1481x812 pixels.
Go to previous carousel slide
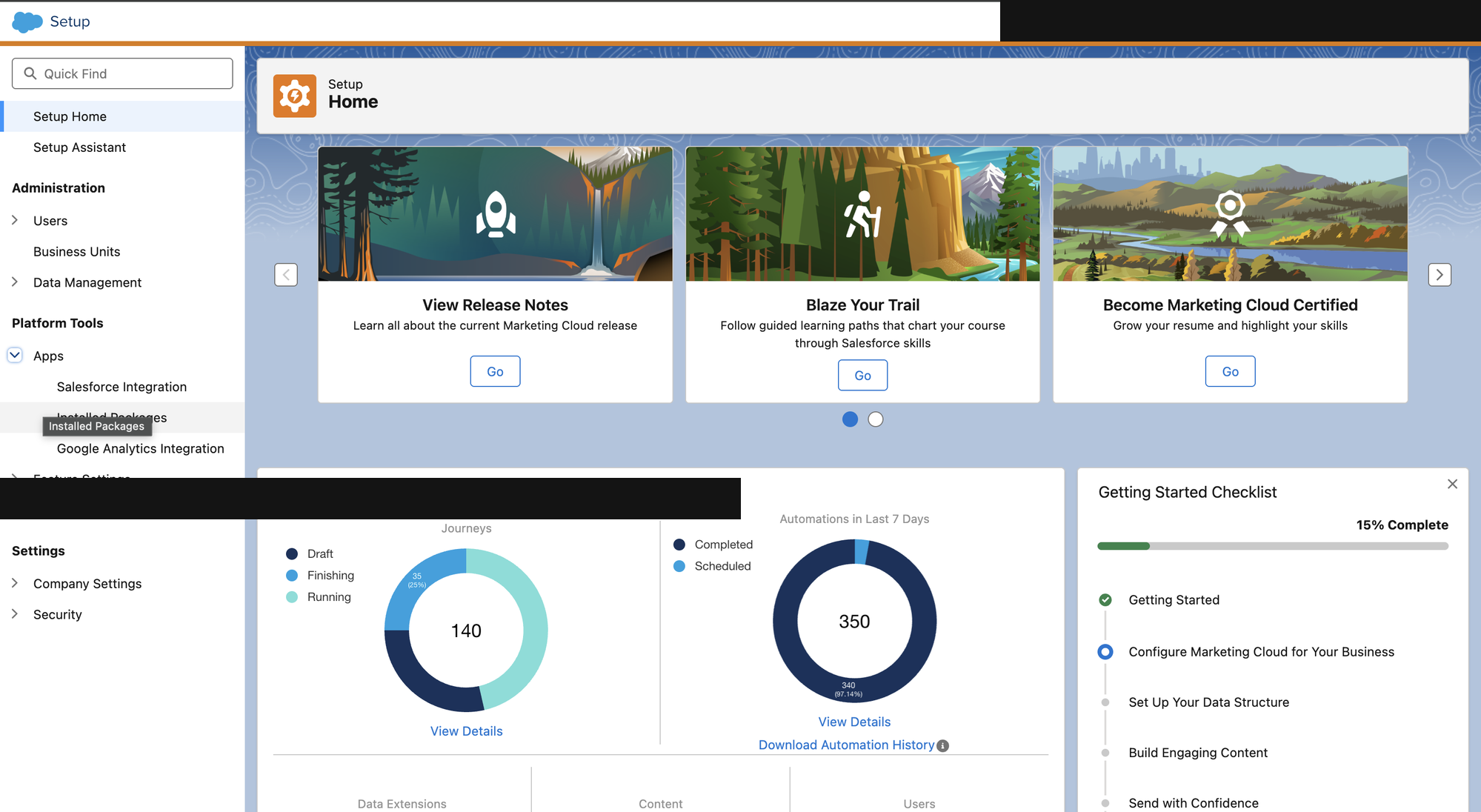tap(286, 275)
